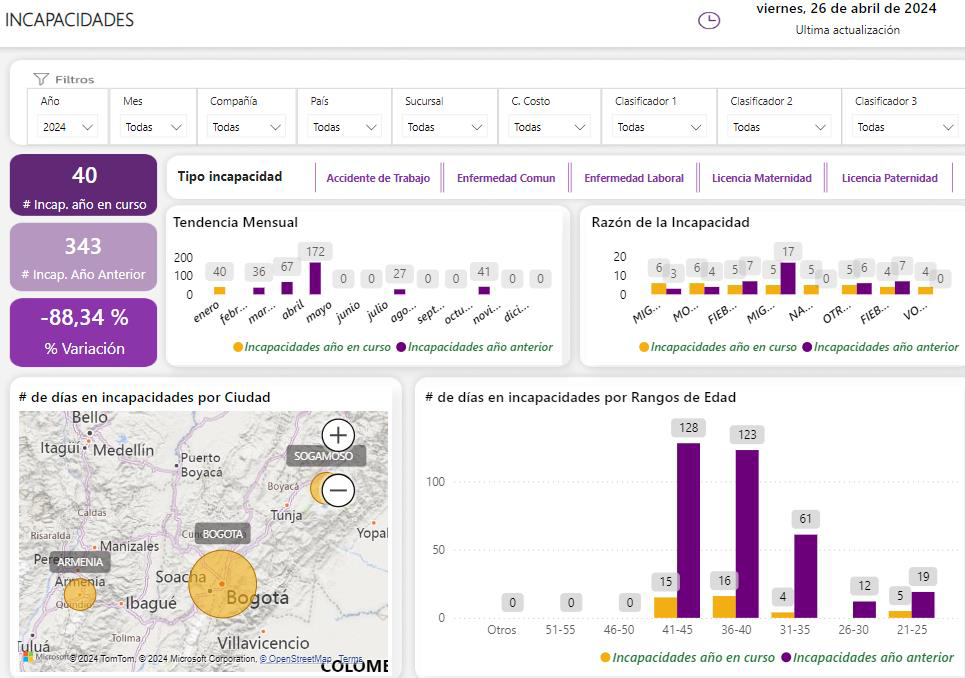Select the Accidente de Trabajo type
This screenshot has height=678, width=965.
point(378,178)
